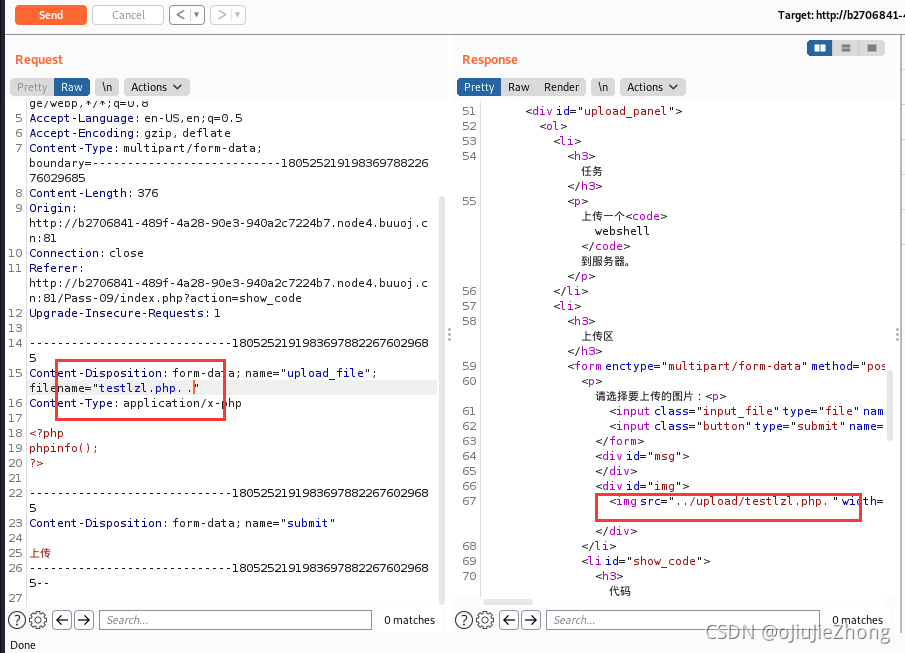Click the Request panel heading

tap(39, 59)
